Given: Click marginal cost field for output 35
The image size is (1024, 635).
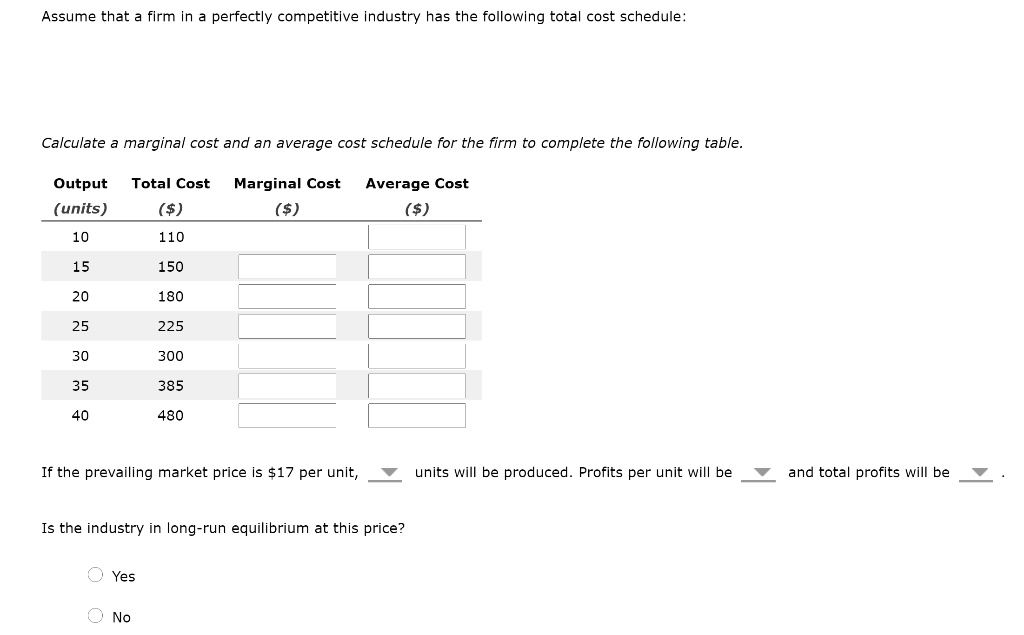Looking at the screenshot, I should point(287,386).
